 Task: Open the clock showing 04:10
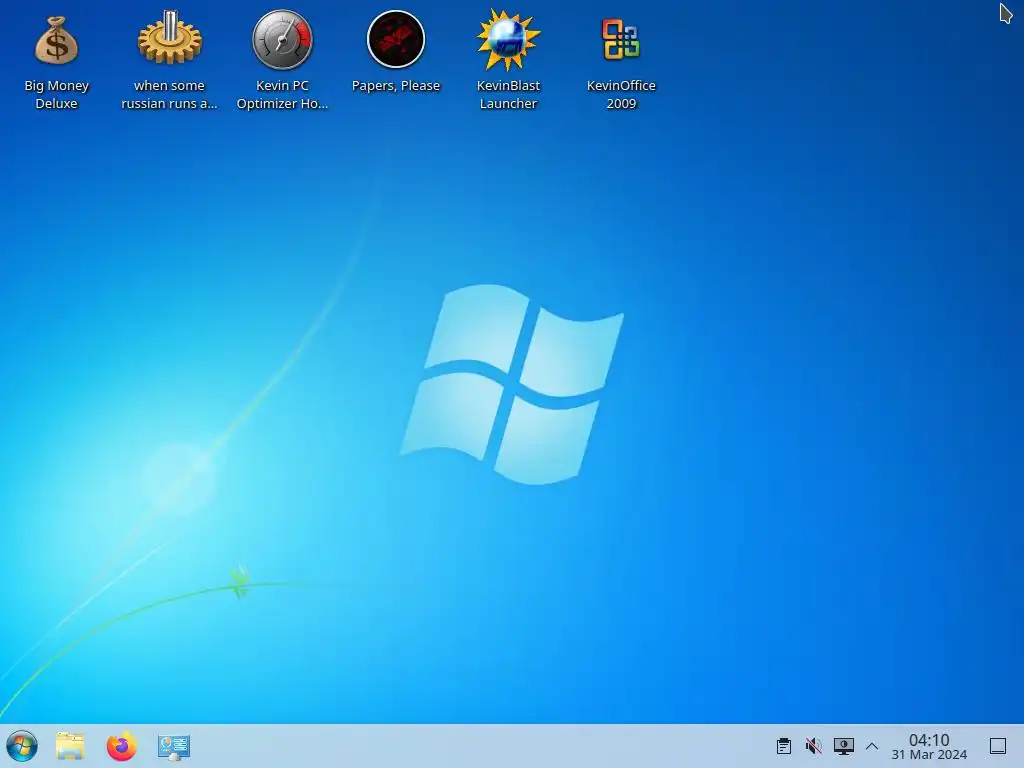click(x=929, y=746)
